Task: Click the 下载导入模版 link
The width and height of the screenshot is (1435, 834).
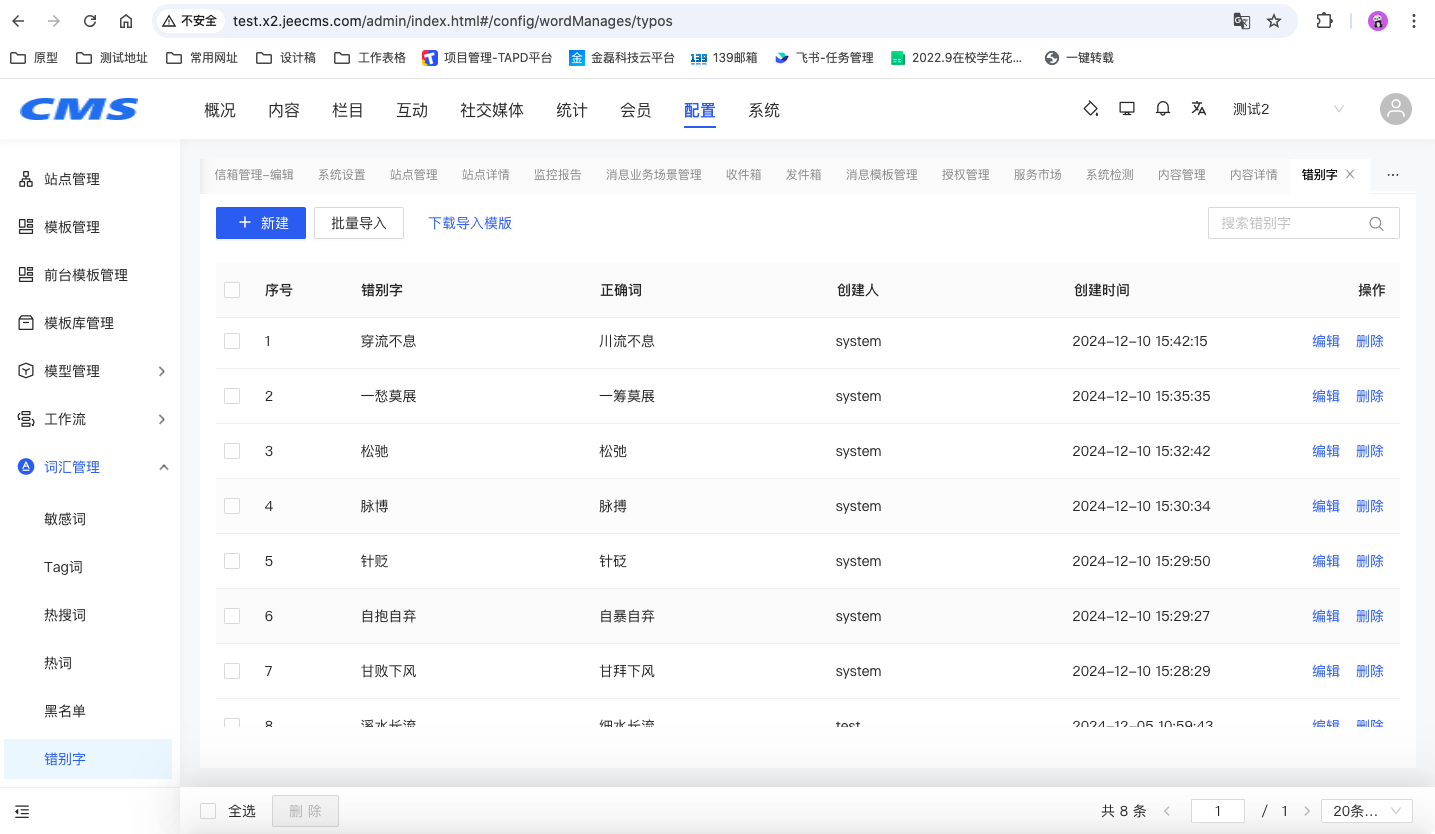Action: (470, 223)
